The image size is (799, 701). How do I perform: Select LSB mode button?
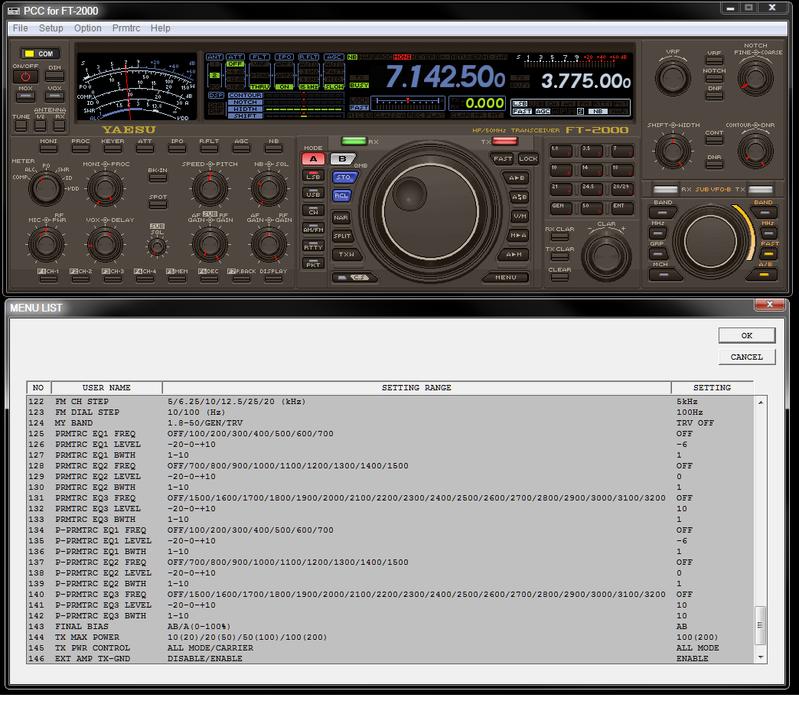[x=313, y=176]
